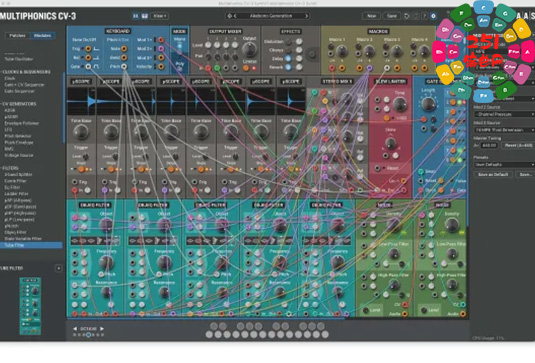Click the Reset (A=440) tuning button
Image resolution: width=535 pixels, height=363 pixels.
pos(518,145)
